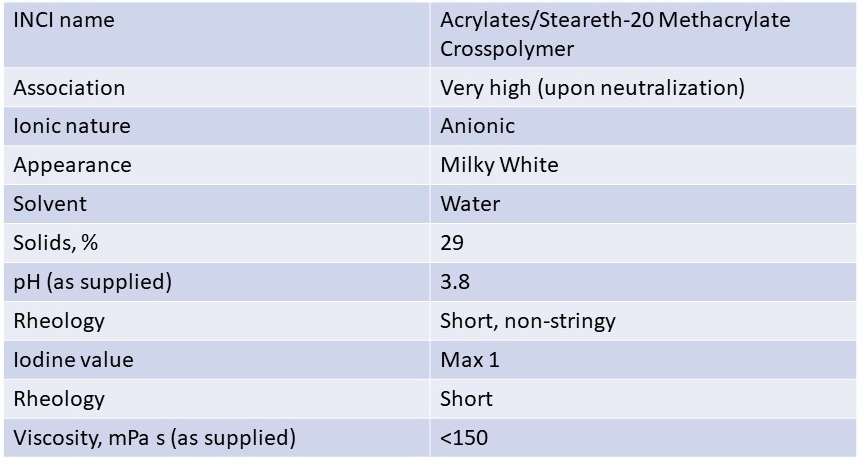Image resolution: width=861 pixels, height=464 pixels.
Task: Click the "Iodine value" label cell
Action: pos(73,360)
